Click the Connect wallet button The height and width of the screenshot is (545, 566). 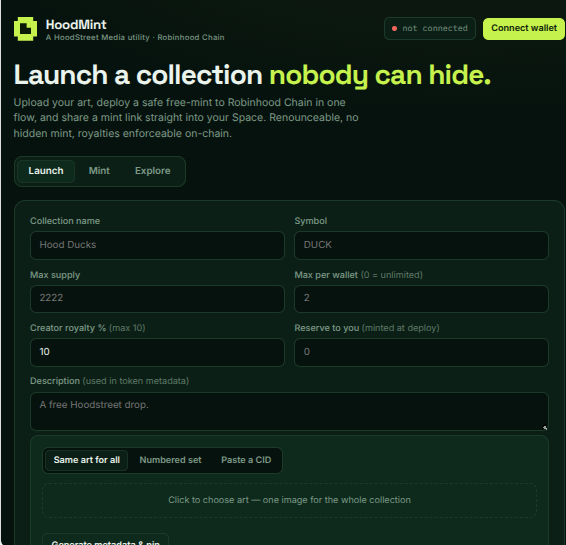click(524, 29)
